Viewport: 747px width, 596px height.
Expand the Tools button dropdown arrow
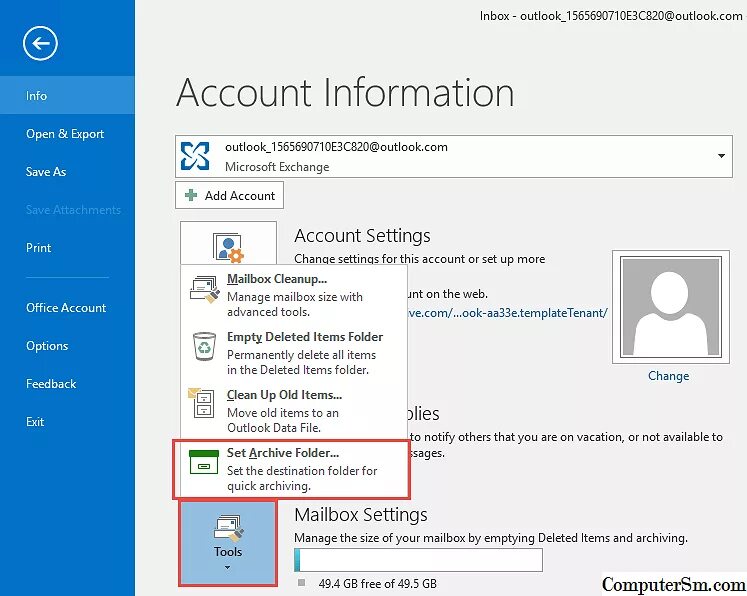point(227,567)
